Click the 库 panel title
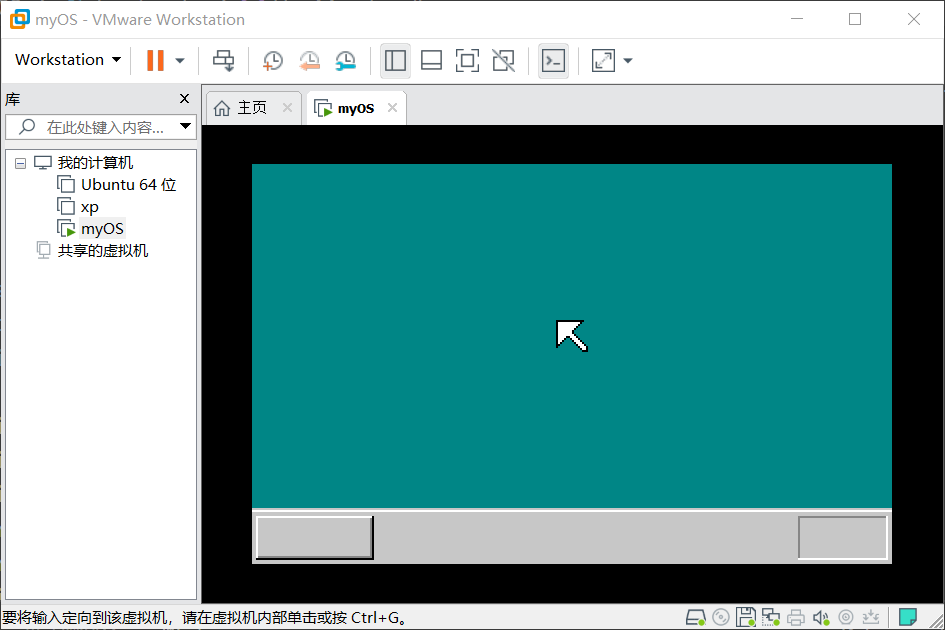 [x=13, y=99]
